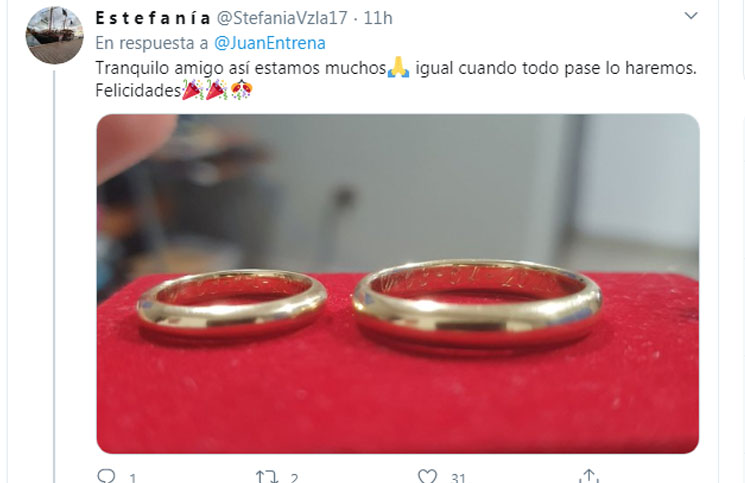
Task: Open Estefanía's ship profile picture
Action: click(54, 35)
